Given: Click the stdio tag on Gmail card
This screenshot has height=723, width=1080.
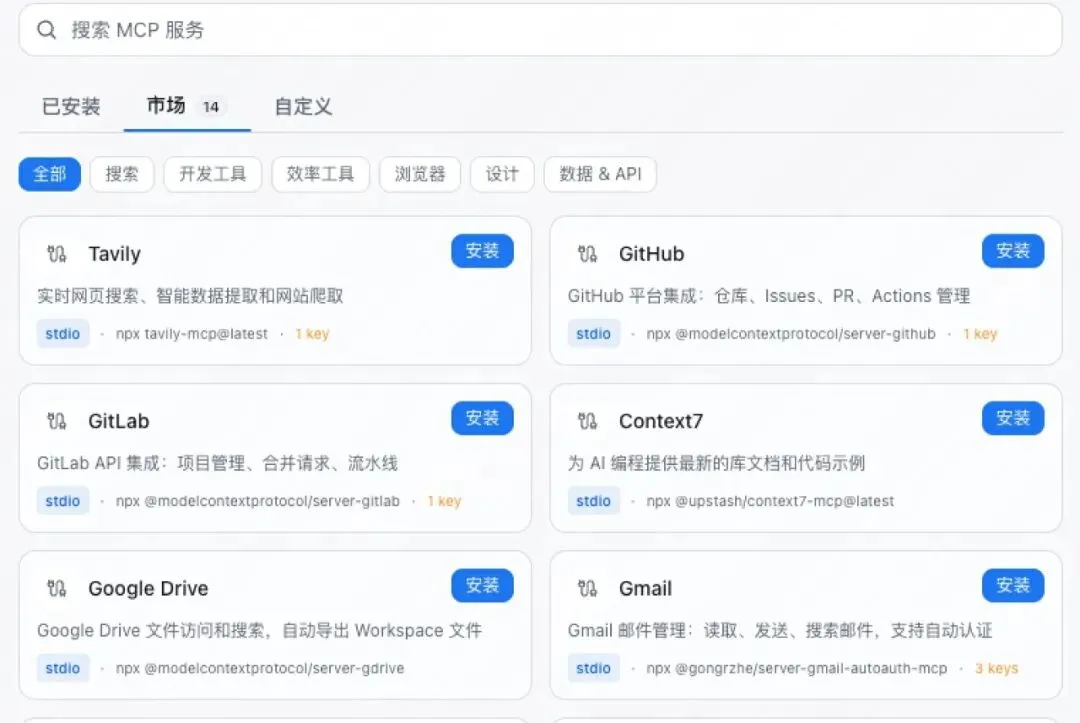Looking at the screenshot, I should [x=593, y=668].
